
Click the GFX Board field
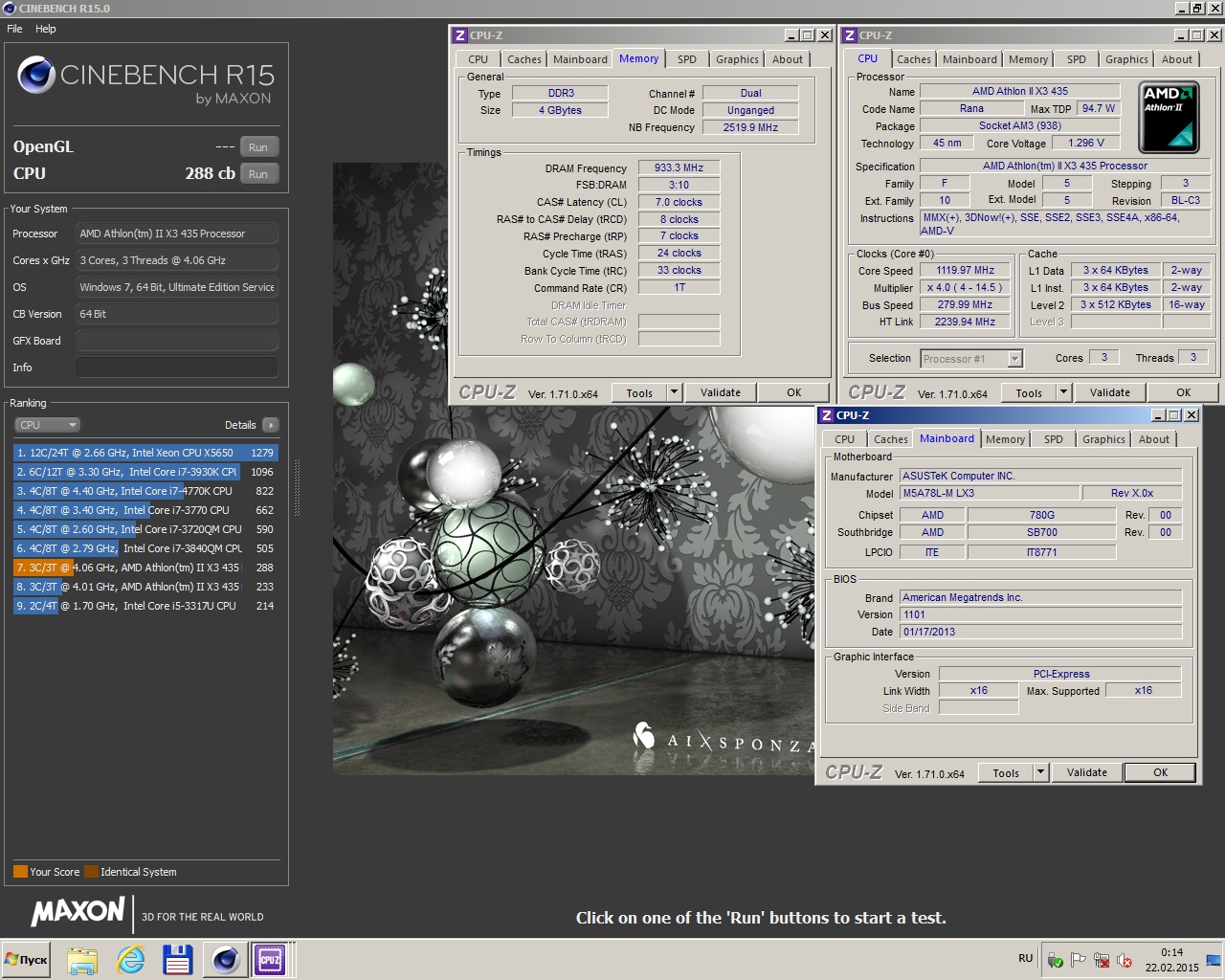(177, 341)
